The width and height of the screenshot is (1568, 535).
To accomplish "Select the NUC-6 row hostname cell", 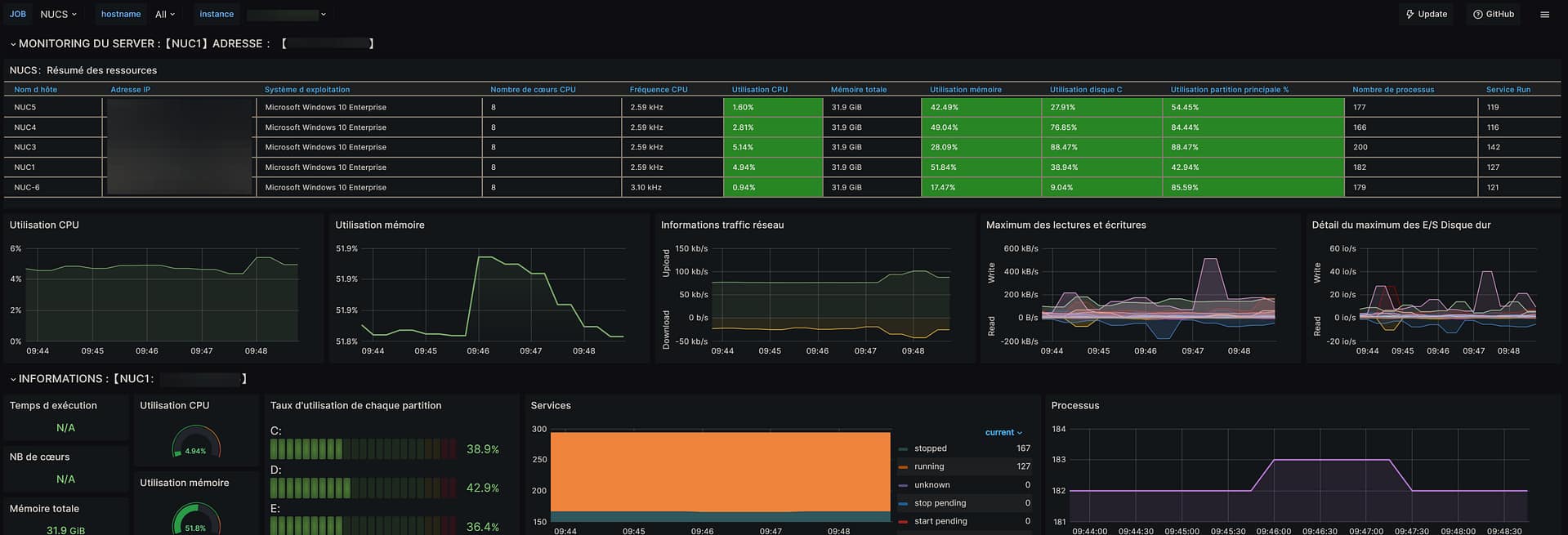I will pyautogui.click(x=27, y=188).
